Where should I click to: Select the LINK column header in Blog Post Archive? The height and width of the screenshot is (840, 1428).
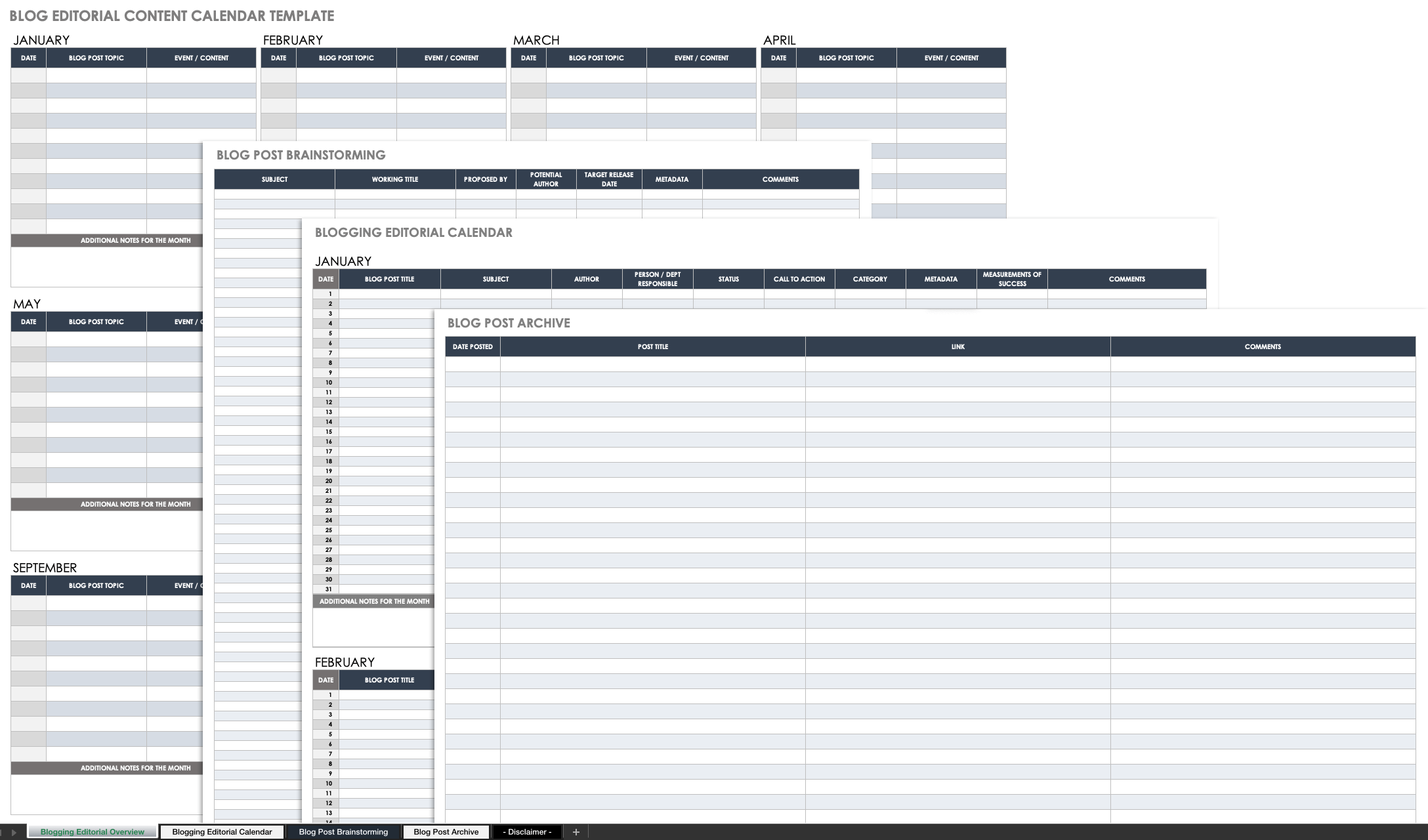957,346
